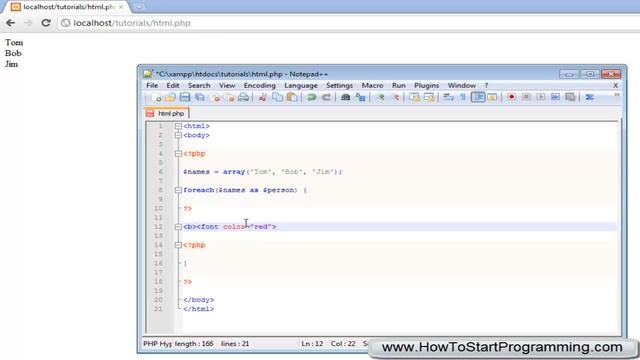Open the Encoding menu
This screenshot has height=360, width=640.
coord(260,85)
